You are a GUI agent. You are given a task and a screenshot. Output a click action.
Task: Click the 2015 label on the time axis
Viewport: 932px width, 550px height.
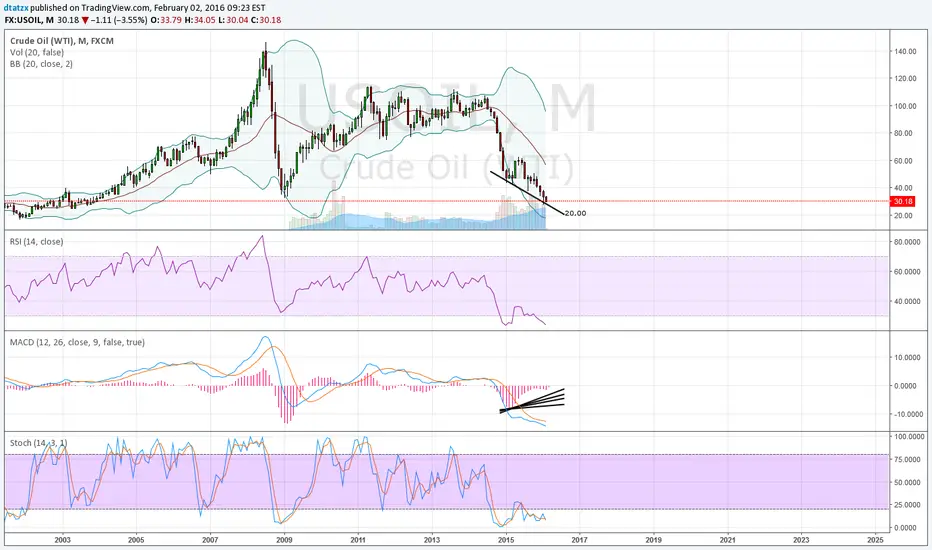[506, 540]
